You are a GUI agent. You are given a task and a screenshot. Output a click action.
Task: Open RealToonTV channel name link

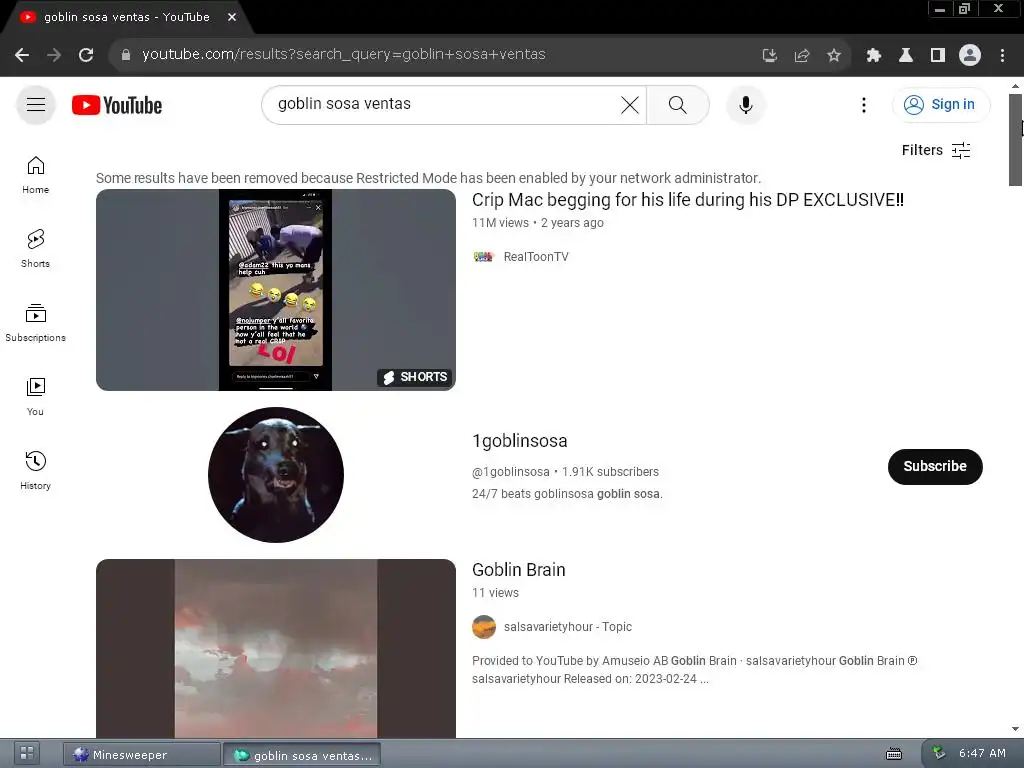(536, 257)
